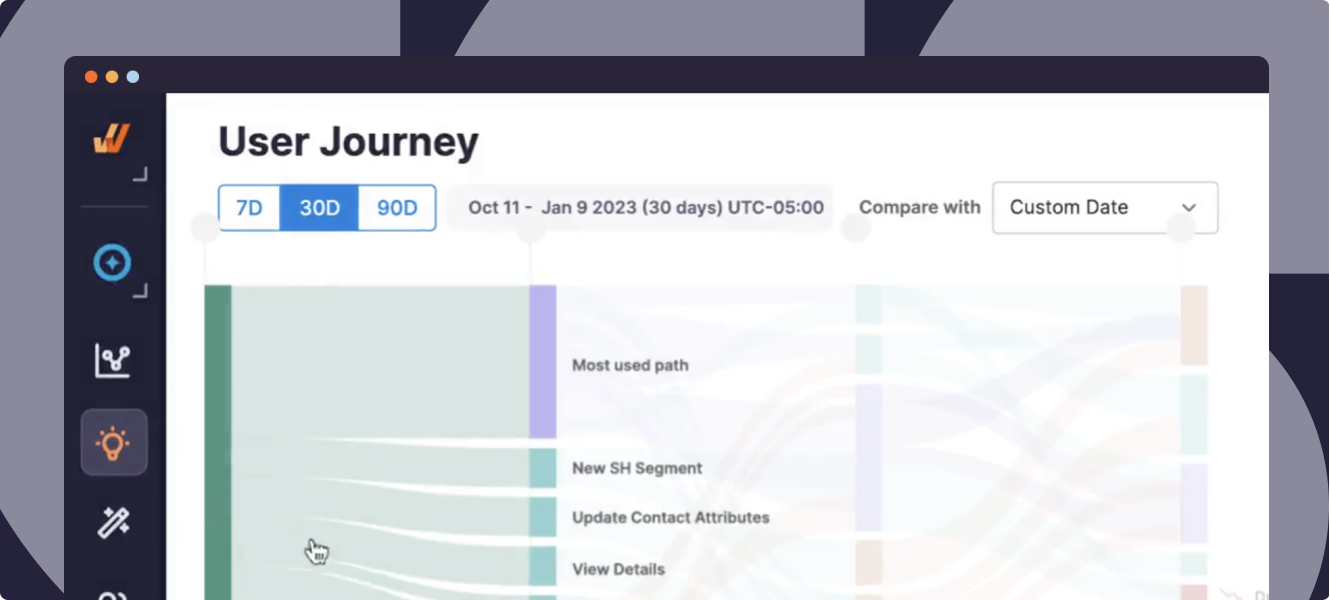The width and height of the screenshot is (1330, 600).
Task: Switch the date range to 7D
Action: [249, 208]
